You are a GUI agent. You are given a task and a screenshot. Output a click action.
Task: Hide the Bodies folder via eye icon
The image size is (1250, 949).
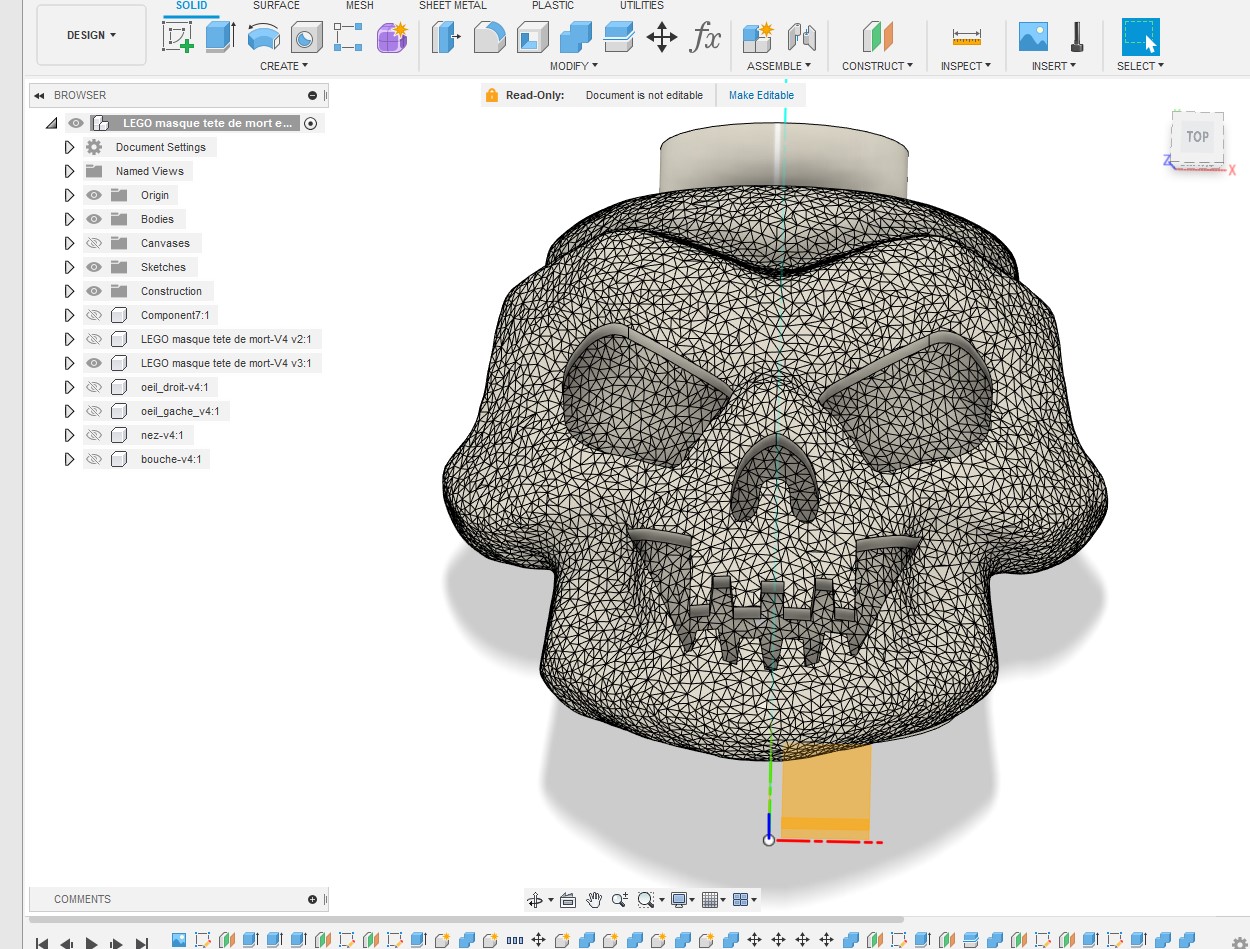(x=94, y=219)
